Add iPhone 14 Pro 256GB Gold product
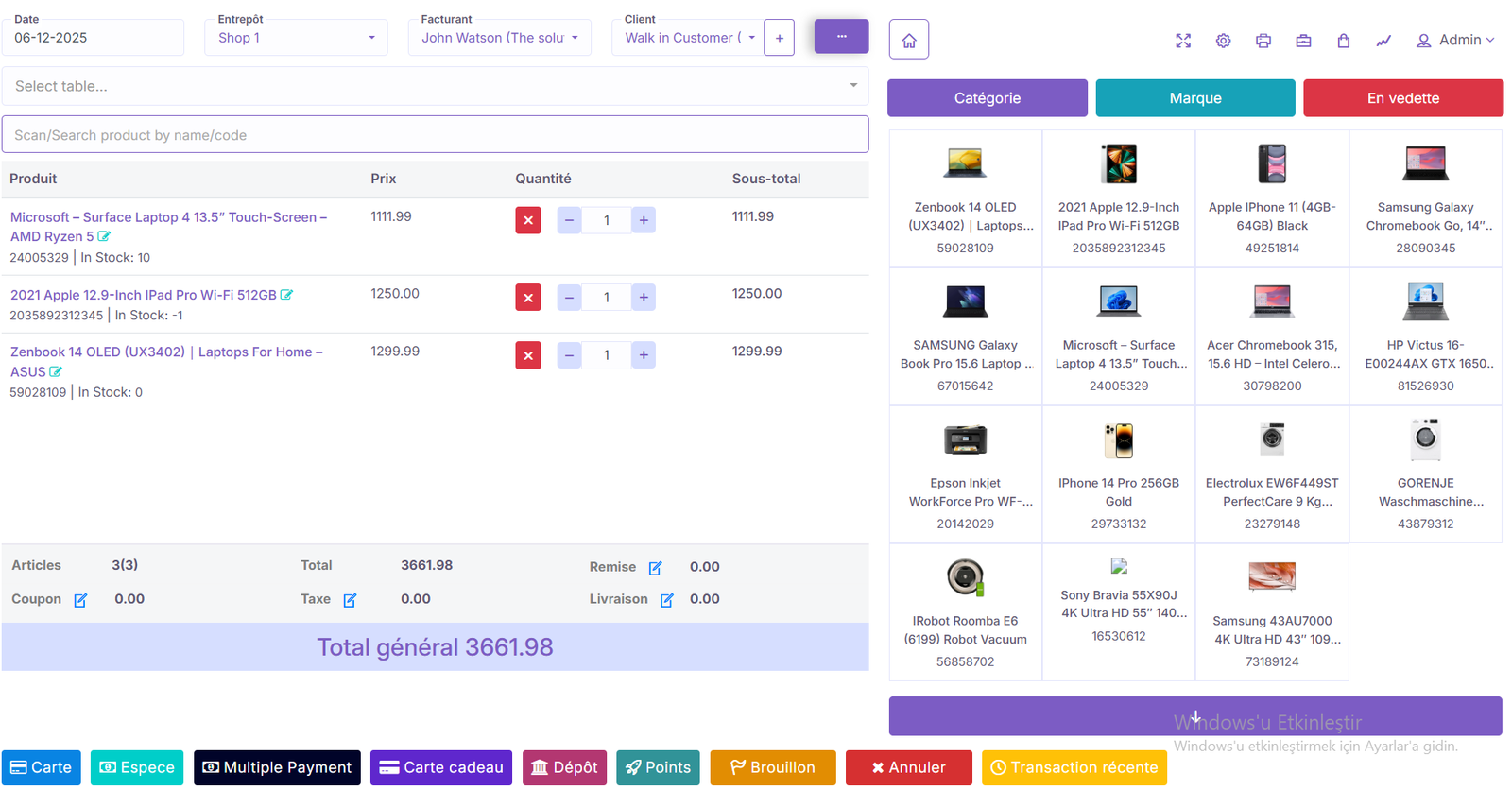The width and height of the screenshot is (1512, 790). 1118,473
